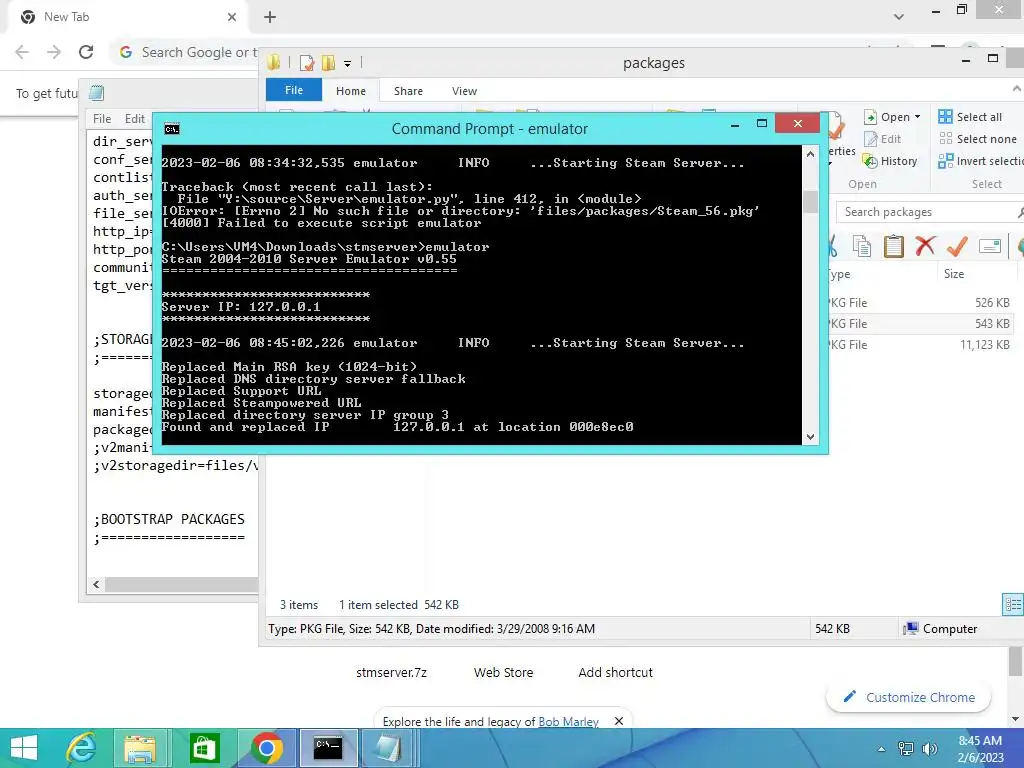
Task: Open Notepad Edit menu
Action: 135,119
